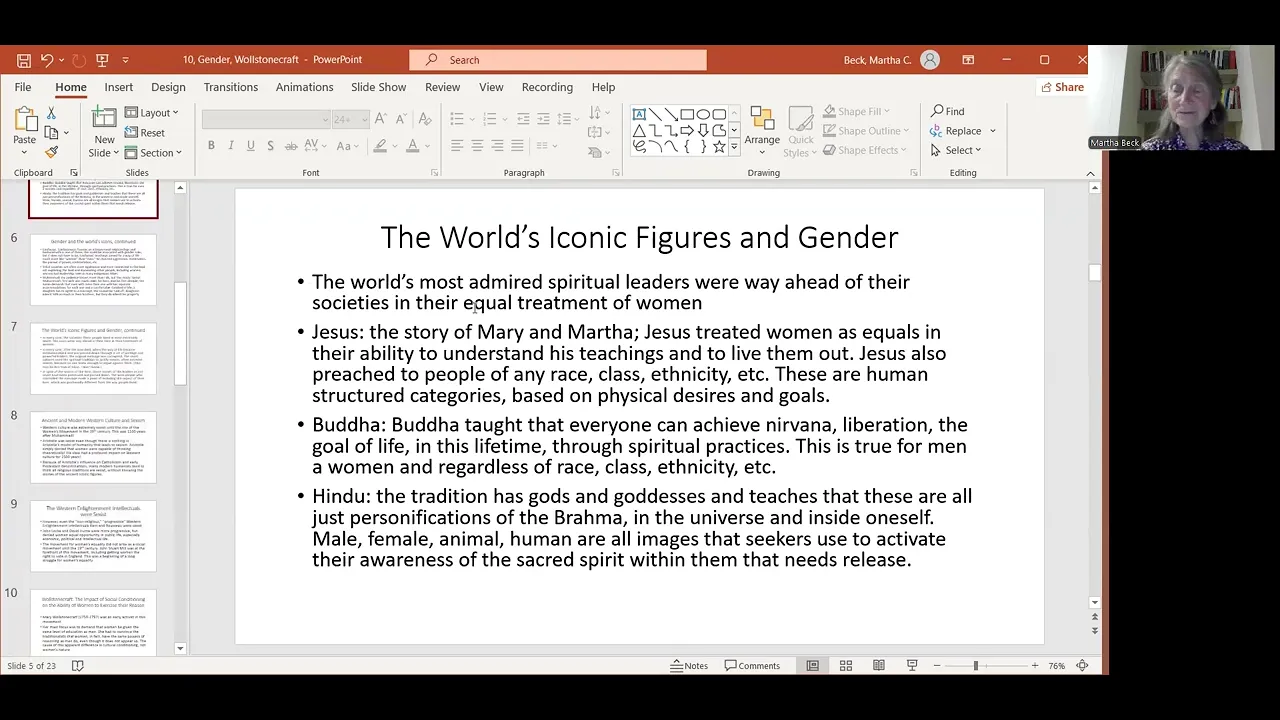Viewport: 1280px width, 720px height.
Task: Fit slide to current window
Action: [1082, 665]
